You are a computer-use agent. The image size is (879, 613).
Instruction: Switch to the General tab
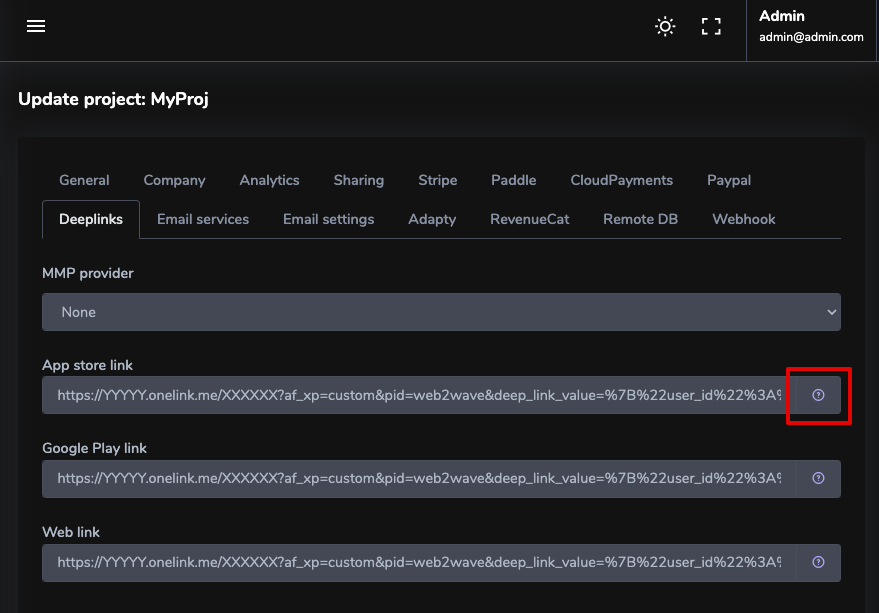pos(84,180)
